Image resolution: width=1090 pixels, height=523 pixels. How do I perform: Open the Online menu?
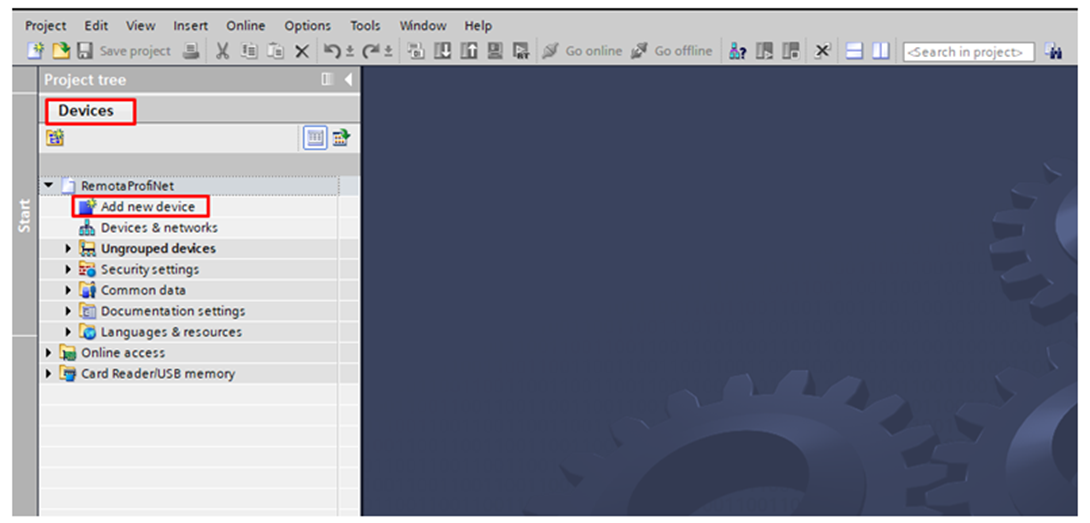tap(245, 26)
